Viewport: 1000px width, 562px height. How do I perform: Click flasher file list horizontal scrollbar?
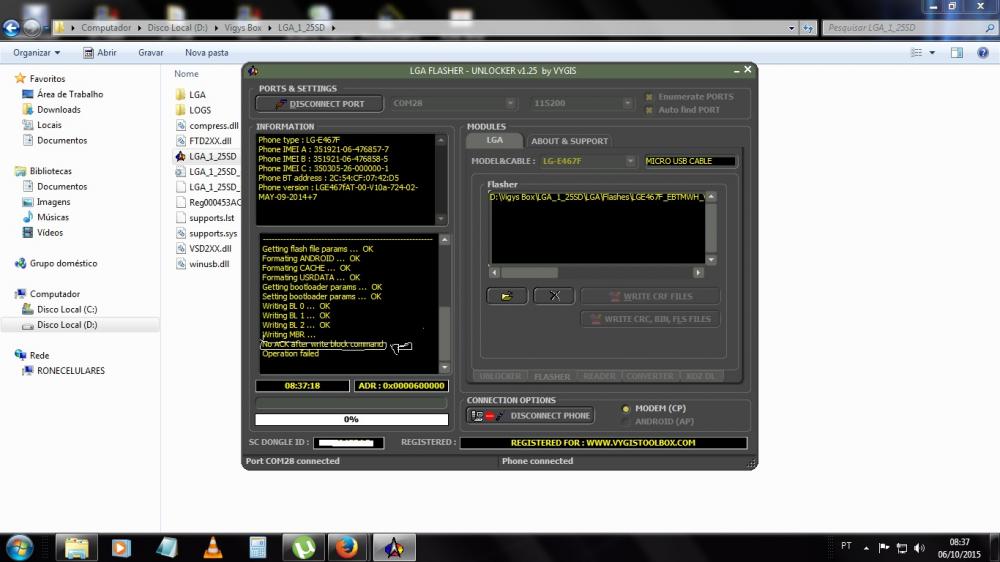pyautogui.click(x=596, y=272)
